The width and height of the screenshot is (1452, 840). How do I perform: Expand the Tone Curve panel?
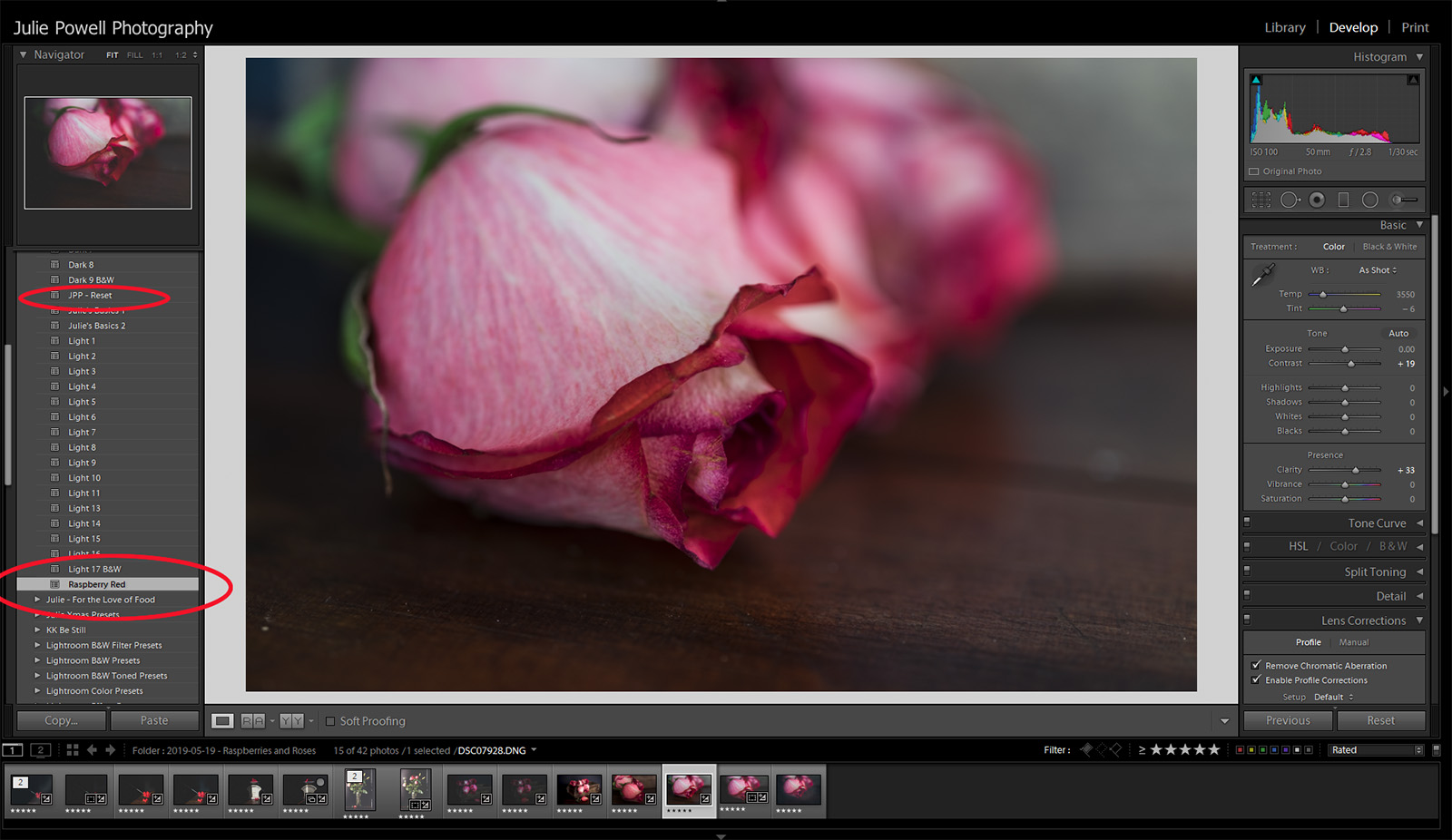[1376, 523]
